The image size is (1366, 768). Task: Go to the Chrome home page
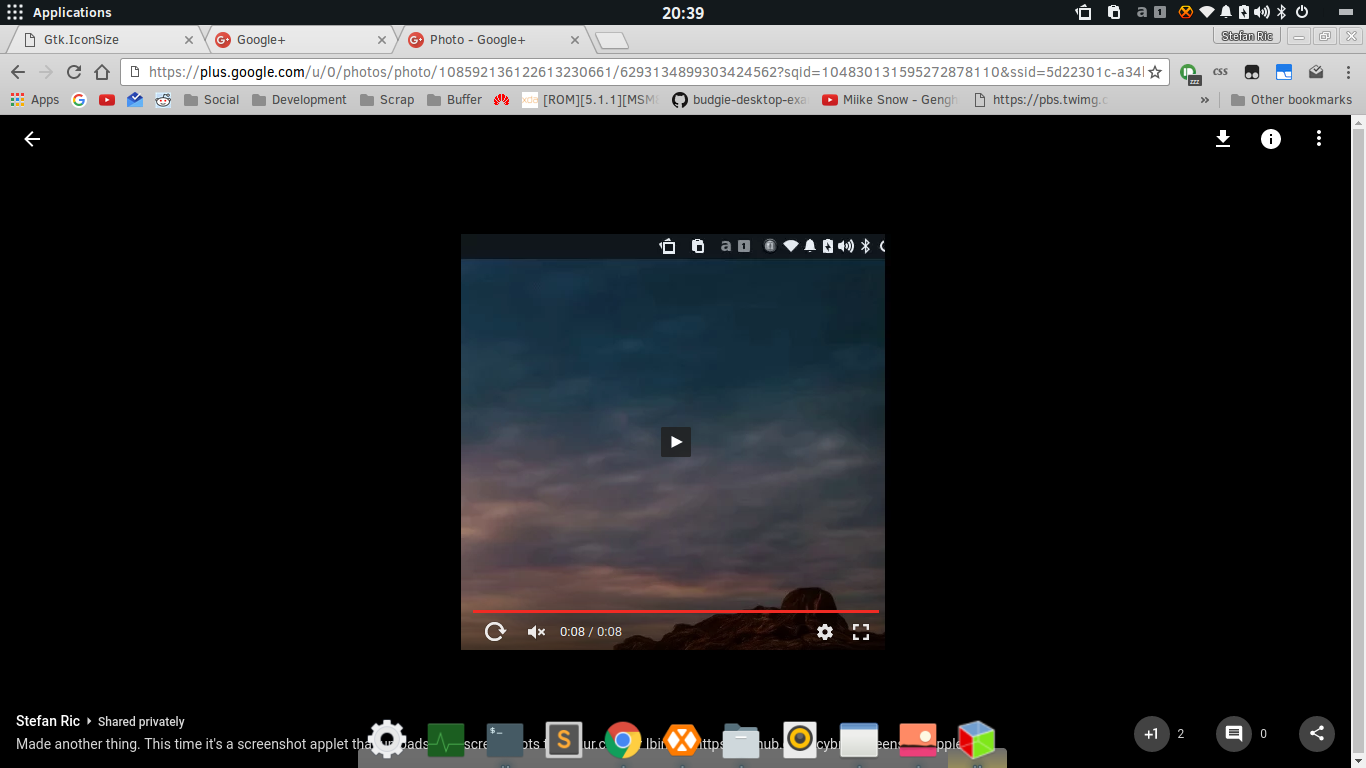click(101, 72)
